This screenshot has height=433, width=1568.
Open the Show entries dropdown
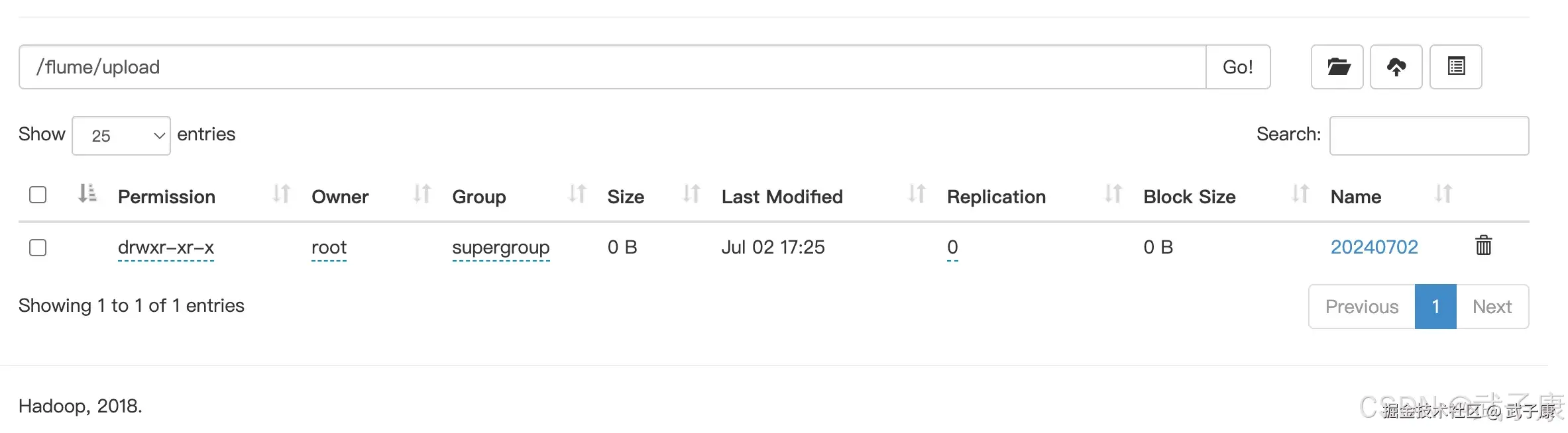121,136
